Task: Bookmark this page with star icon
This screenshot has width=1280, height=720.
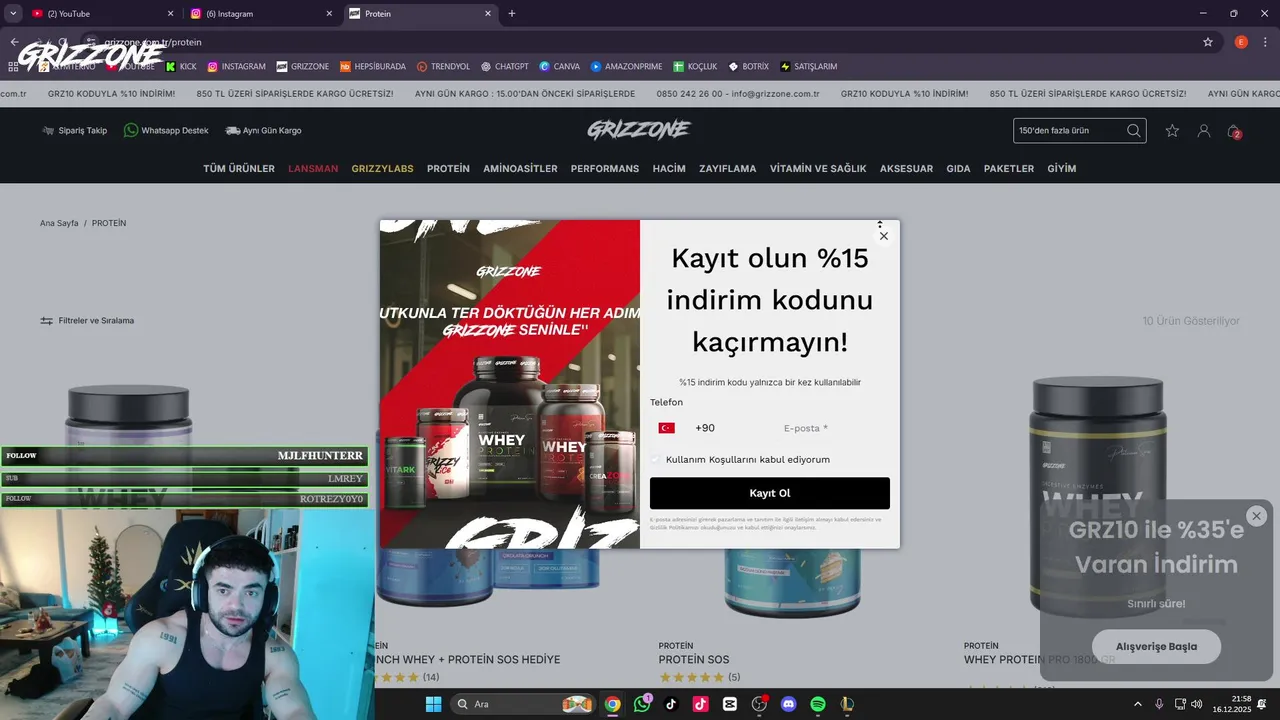Action: pos(1208,42)
